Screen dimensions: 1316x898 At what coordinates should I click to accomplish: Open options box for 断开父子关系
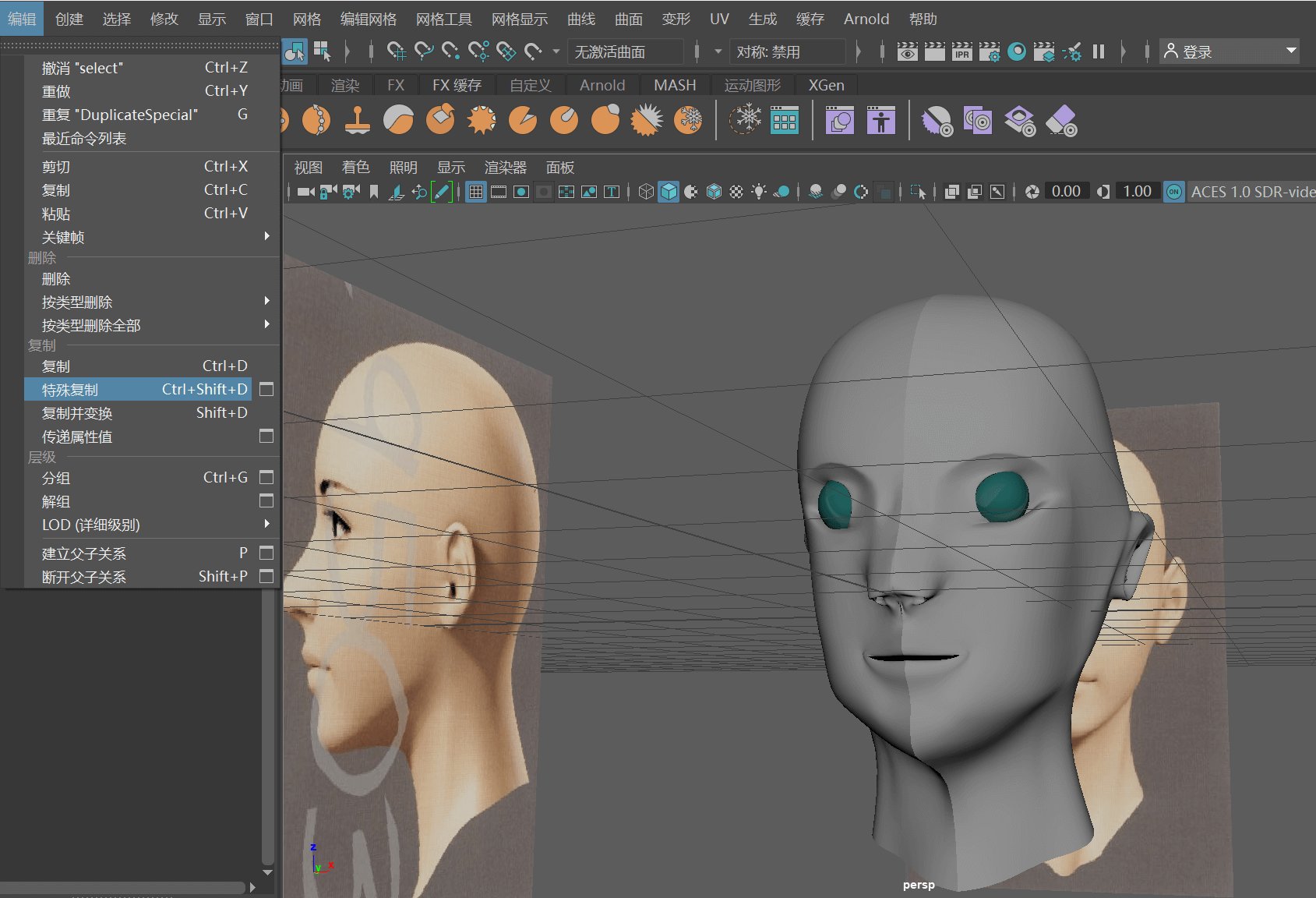[x=266, y=576]
